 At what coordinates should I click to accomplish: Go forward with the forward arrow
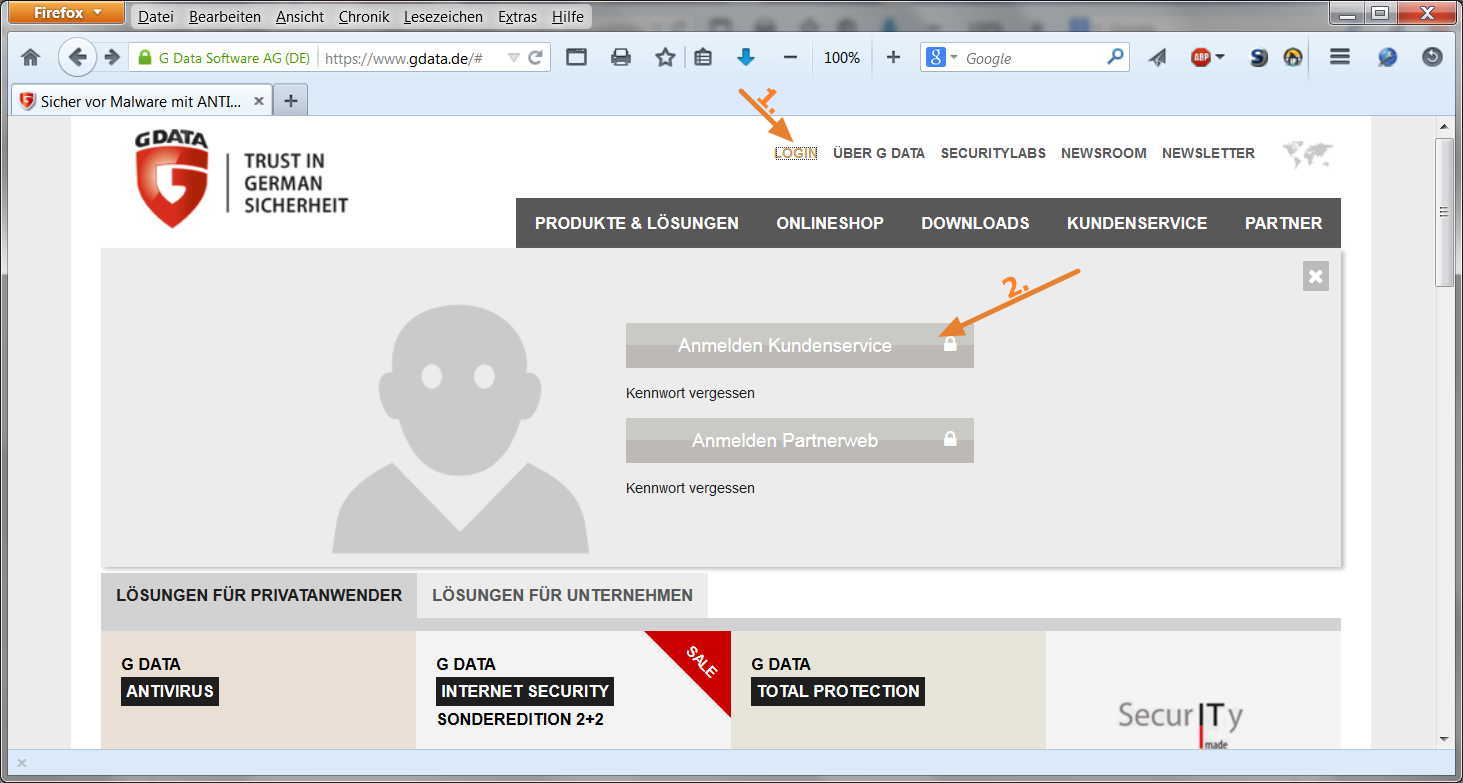coord(112,57)
